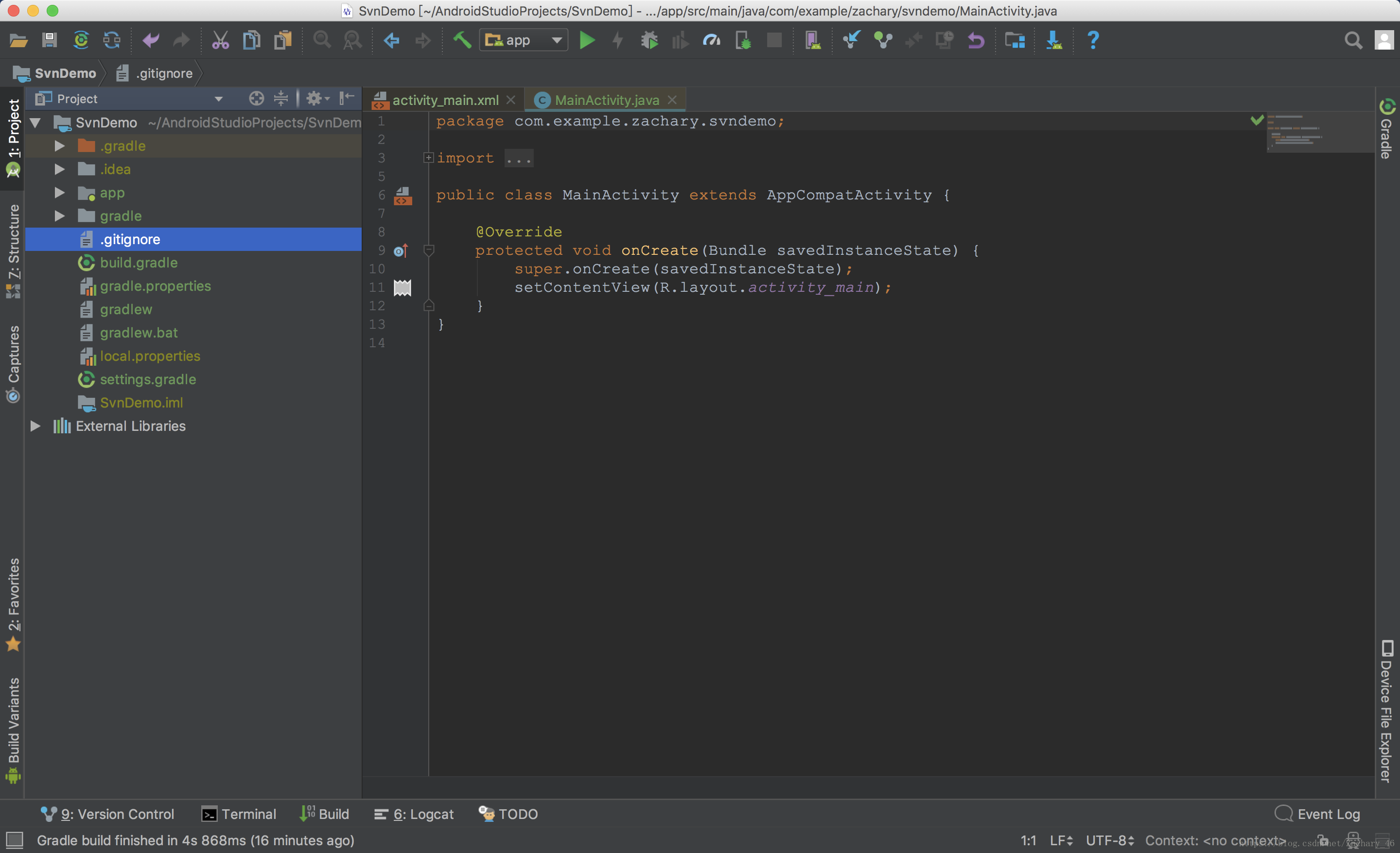The width and height of the screenshot is (1400, 853).
Task: Click the VCS Commit changes icon
Action: 882,40
